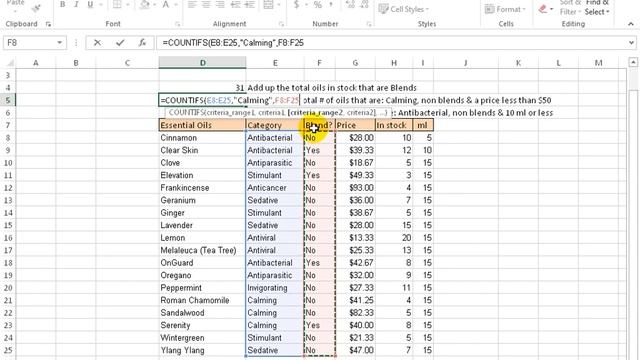
Task: Cancel the formula entry with the X
Action: click(97, 42)
